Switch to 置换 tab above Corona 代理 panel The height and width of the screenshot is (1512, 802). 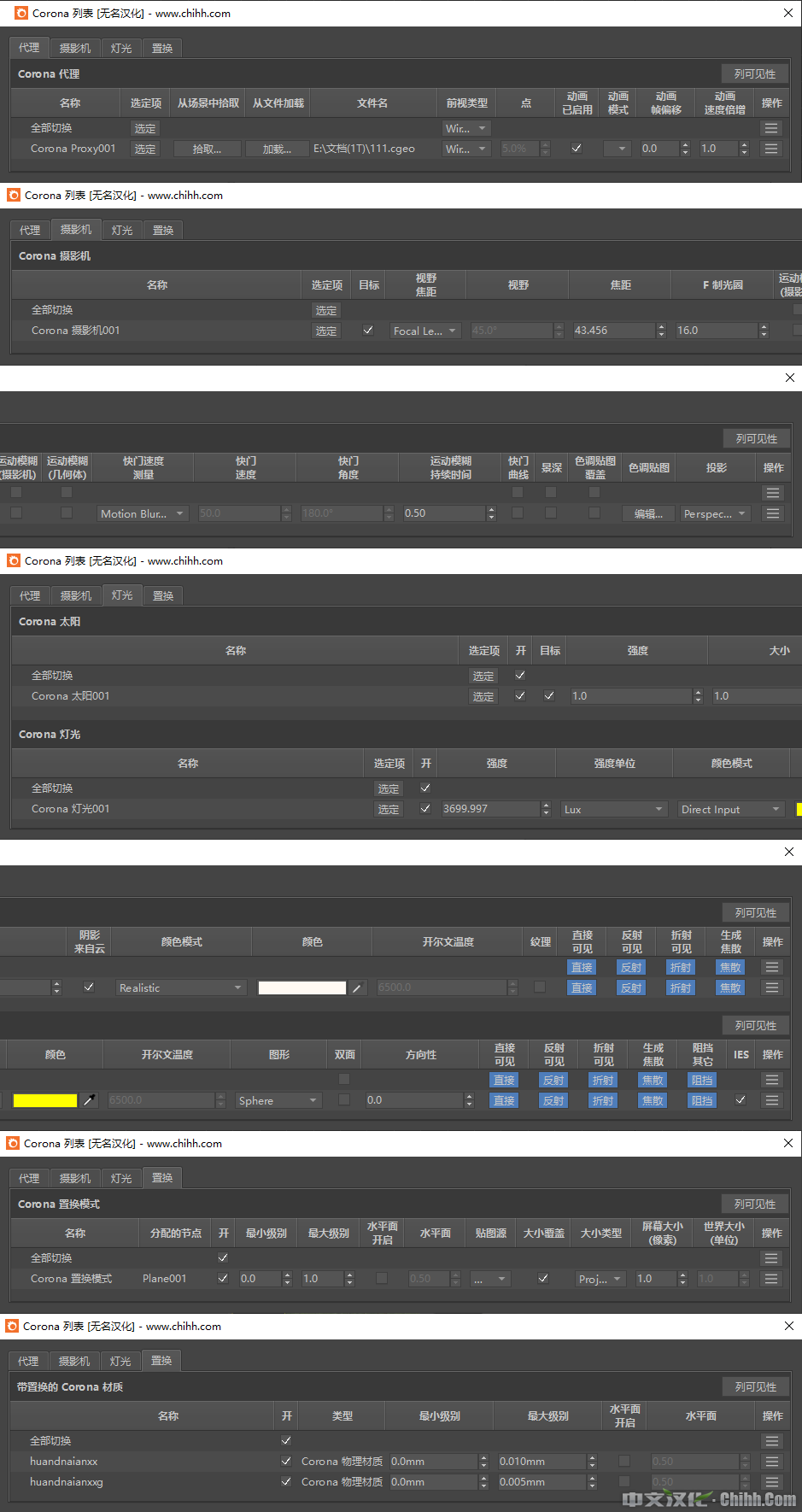coord(162,49)
